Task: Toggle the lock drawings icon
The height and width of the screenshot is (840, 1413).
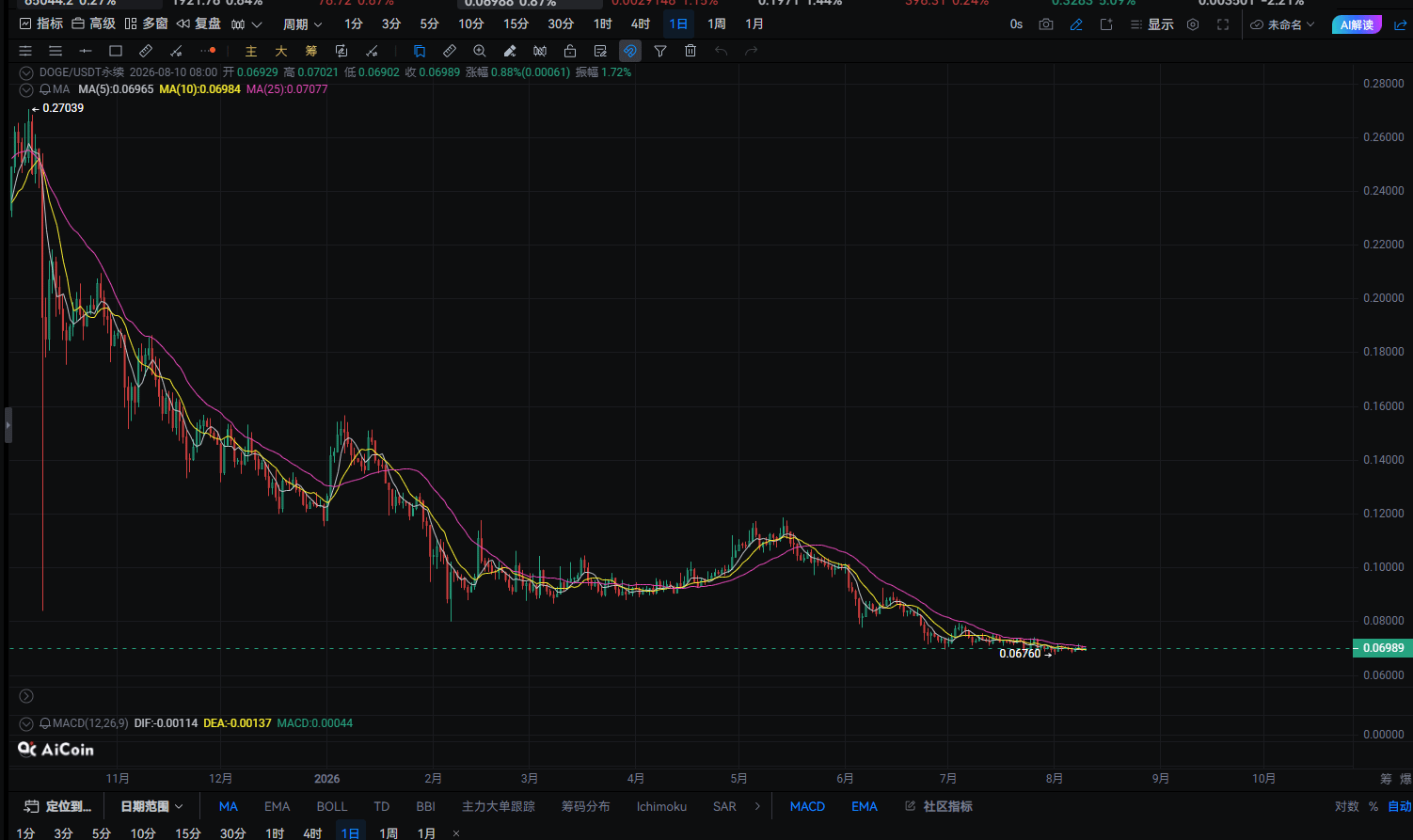Action: click(570, 51)
